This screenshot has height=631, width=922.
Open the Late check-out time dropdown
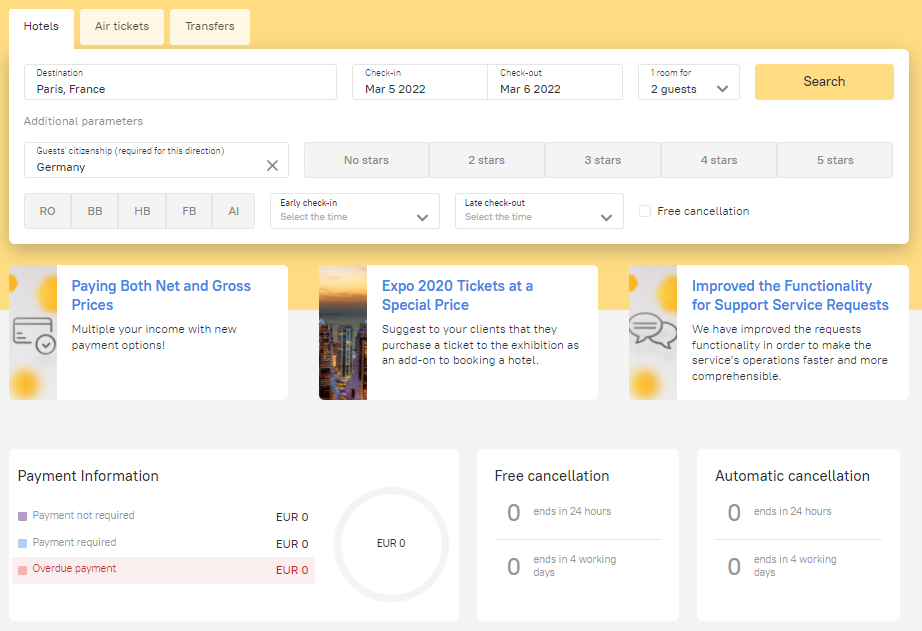(x=539, y=211)
